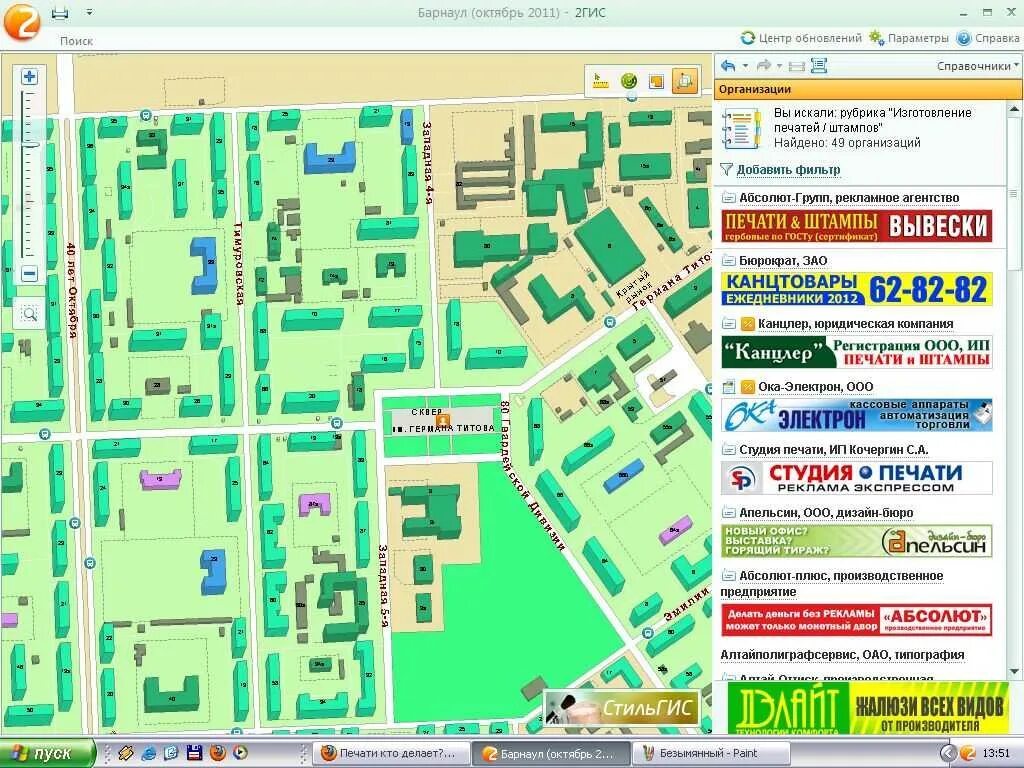Viewport: 1024px width, 768px height.
Task: Open Студия печати, ИП Кочергин entry
Action: point(833,450)
